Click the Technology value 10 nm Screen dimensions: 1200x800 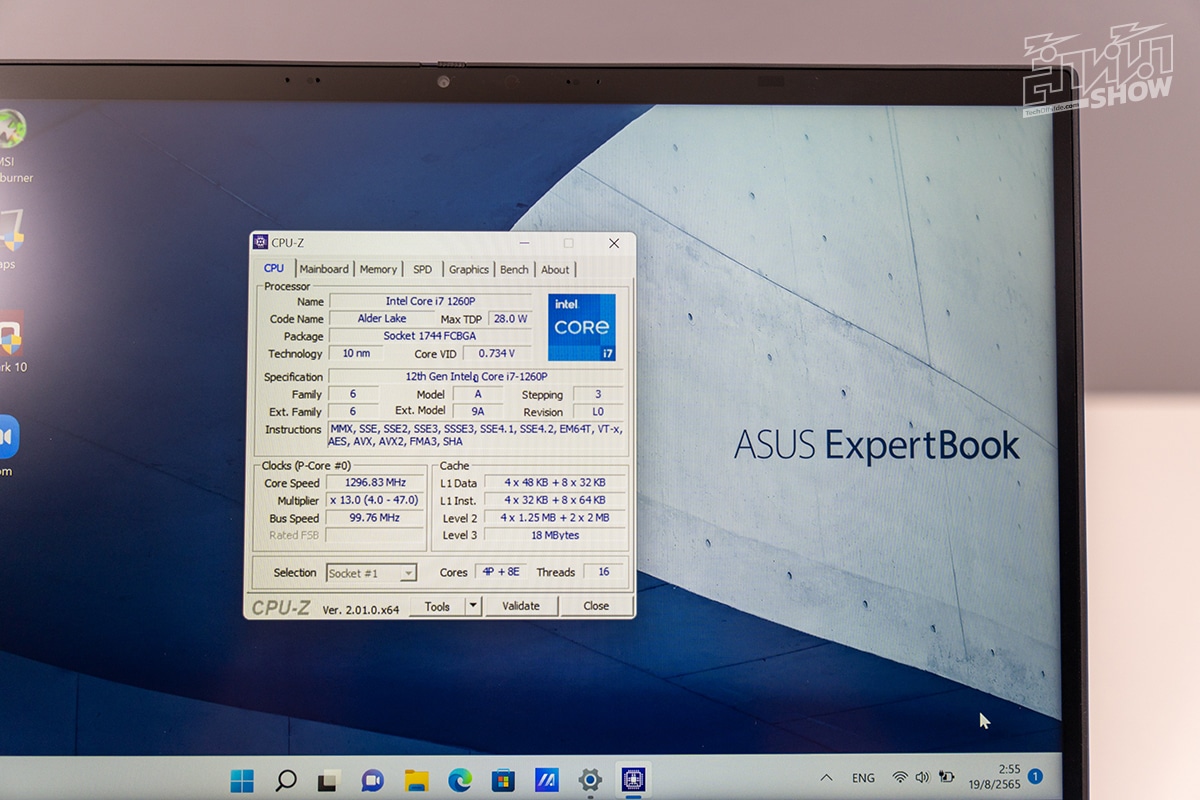tap(356, 353)
